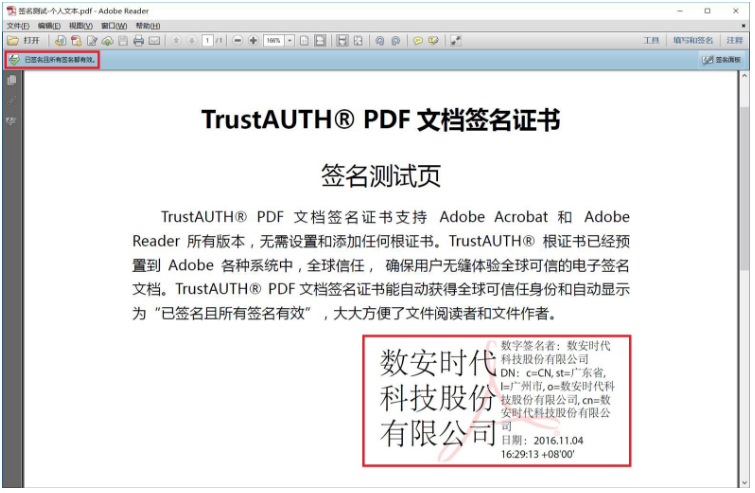Screen dimensions: 755x493
Task: Open the 帮助(H) menu
Action: pos(147,26)
